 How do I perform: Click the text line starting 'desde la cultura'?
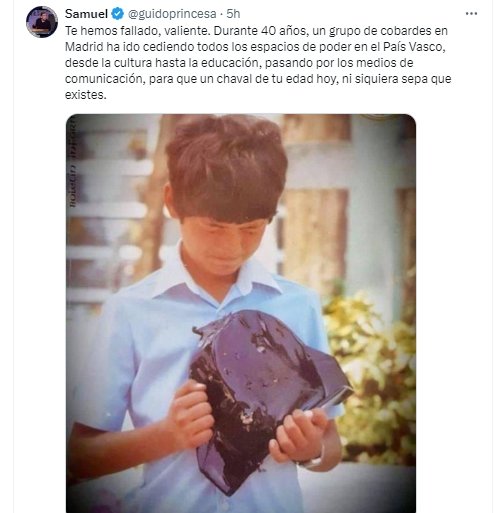click(x=239, y=63)
